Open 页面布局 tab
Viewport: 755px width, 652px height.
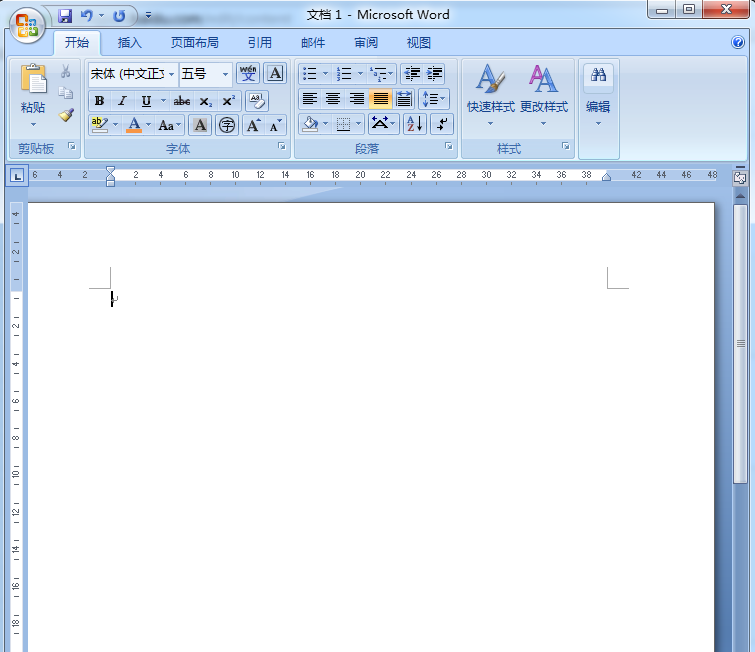pos(195,43)
